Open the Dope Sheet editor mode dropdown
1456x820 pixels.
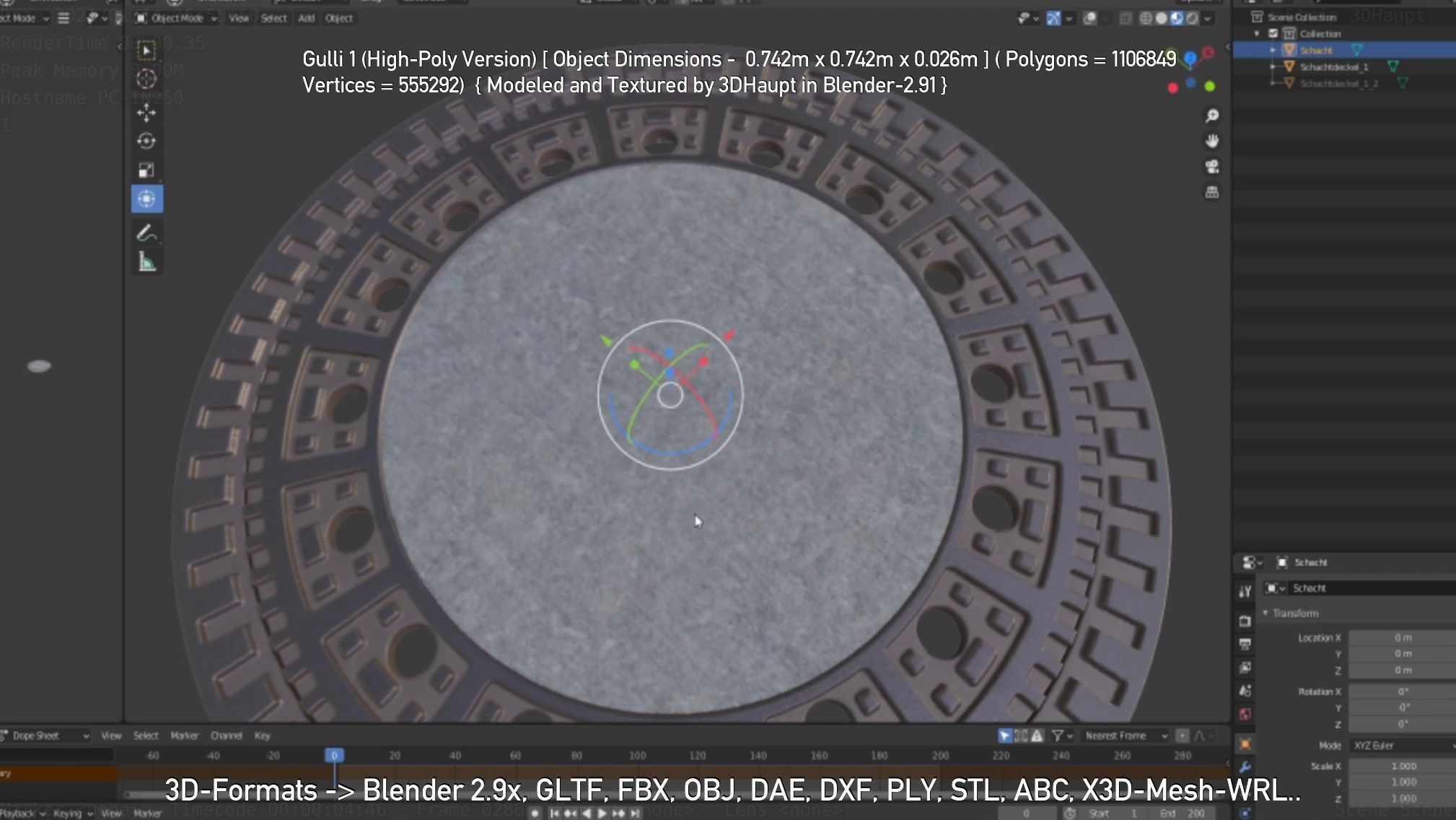(x=45, y=736)
